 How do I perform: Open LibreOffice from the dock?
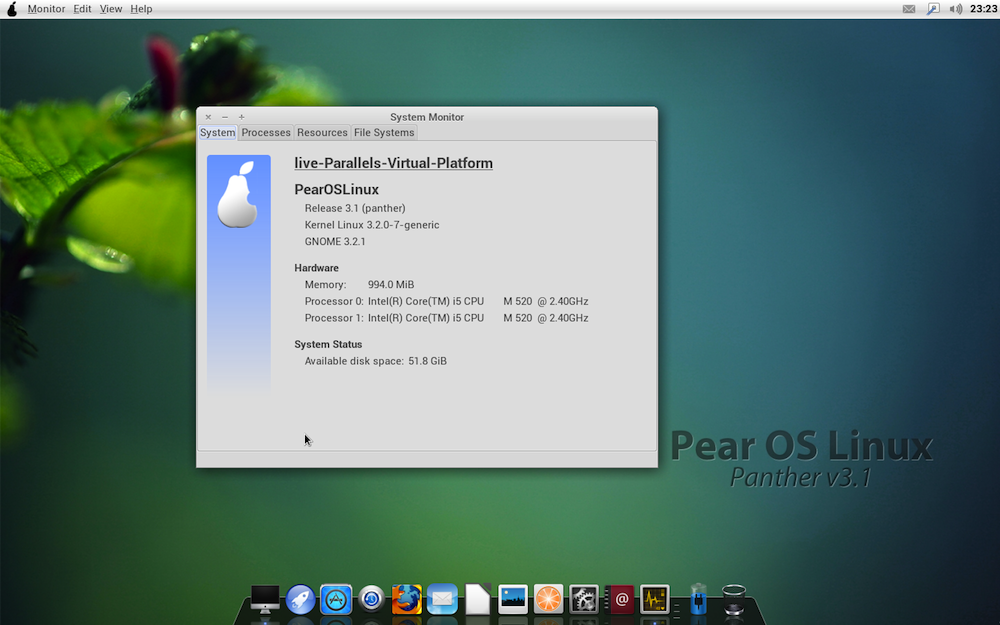click(477, 600)
